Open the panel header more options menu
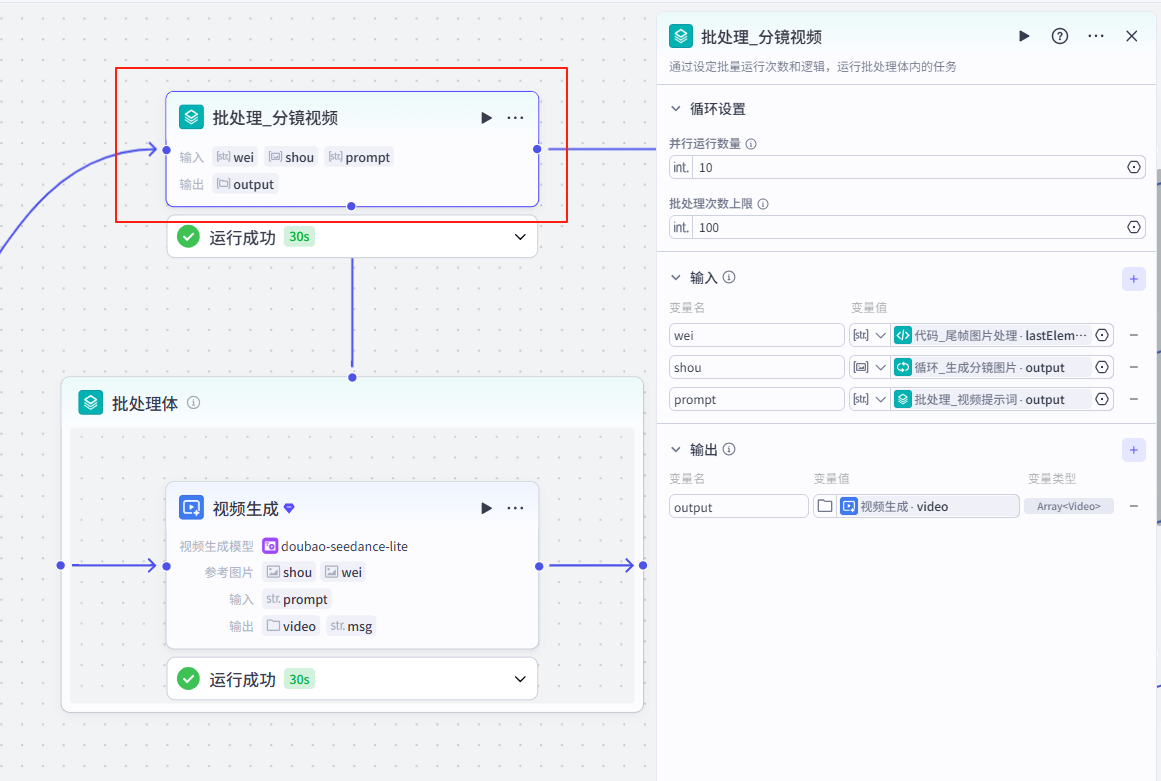1161x781 pixels. click(1096, 36)
